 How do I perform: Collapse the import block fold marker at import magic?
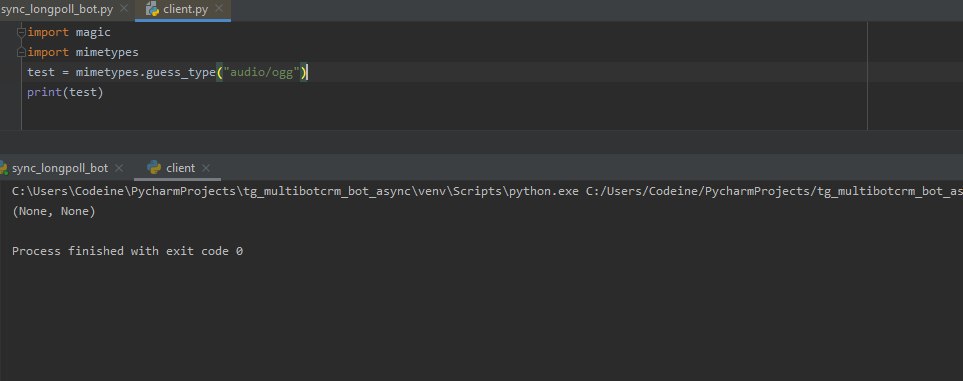pos(21,32)
